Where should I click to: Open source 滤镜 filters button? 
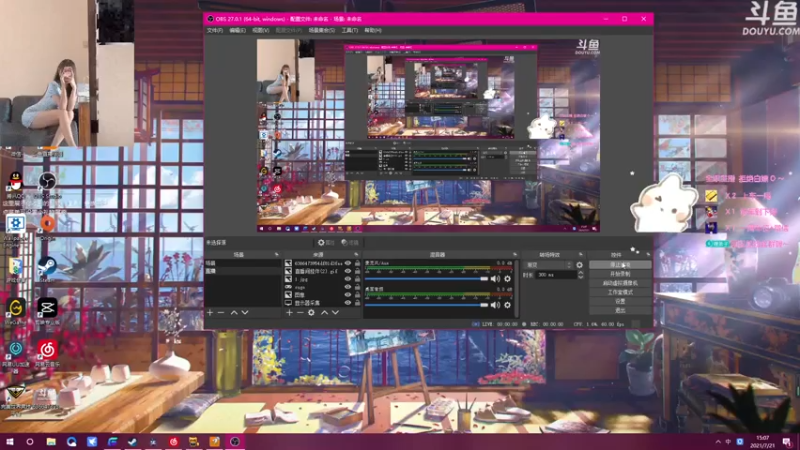[350, 242]
